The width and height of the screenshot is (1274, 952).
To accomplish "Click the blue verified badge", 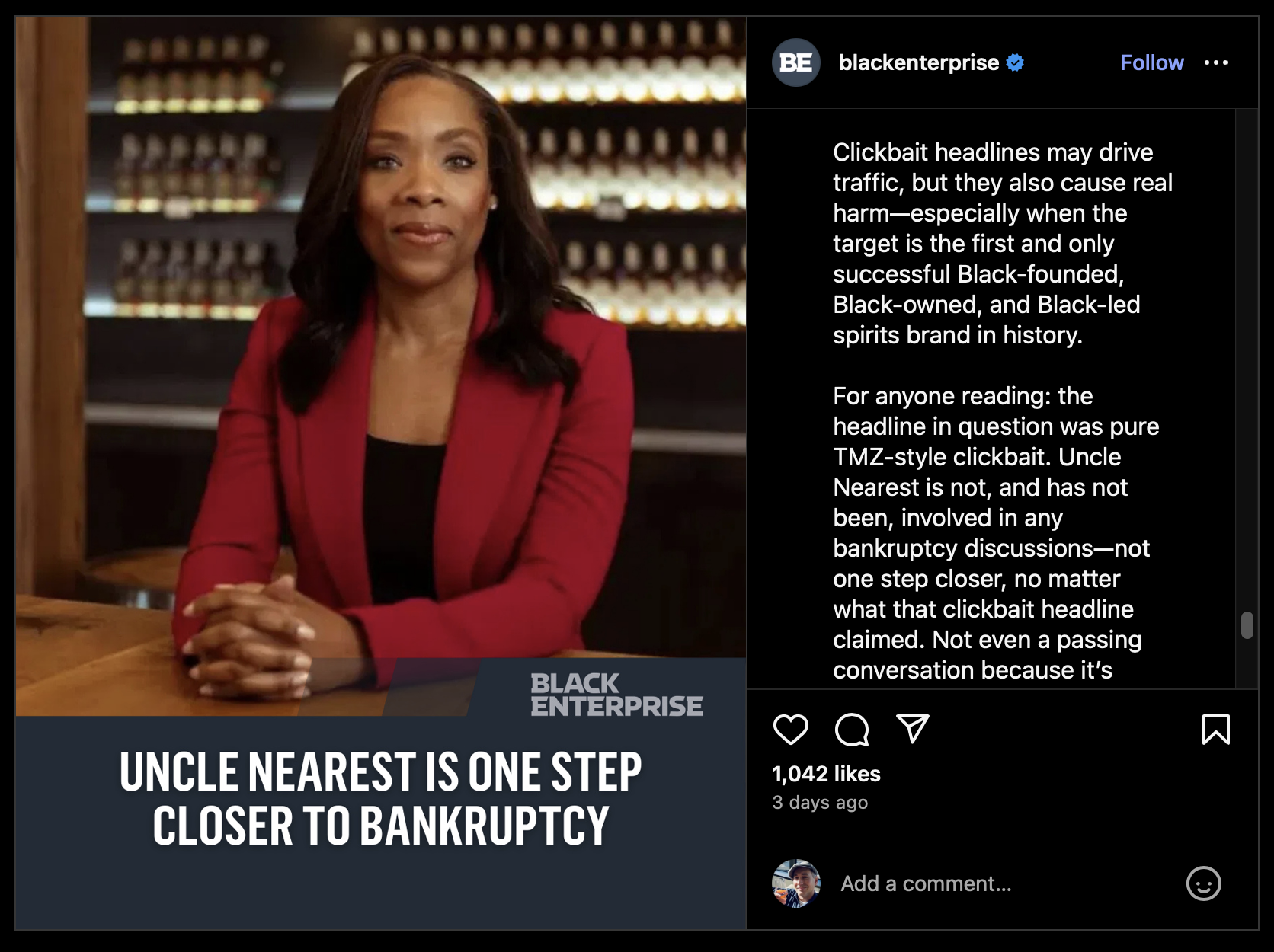I will 1015,62.
